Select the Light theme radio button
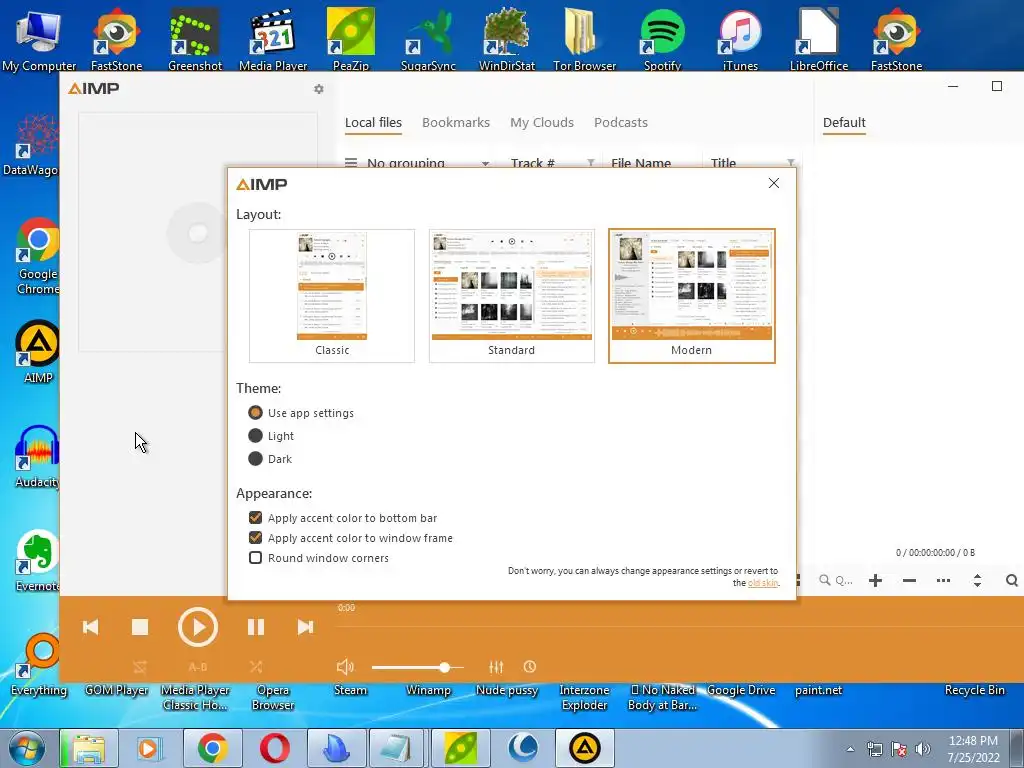 click(255, 436)
